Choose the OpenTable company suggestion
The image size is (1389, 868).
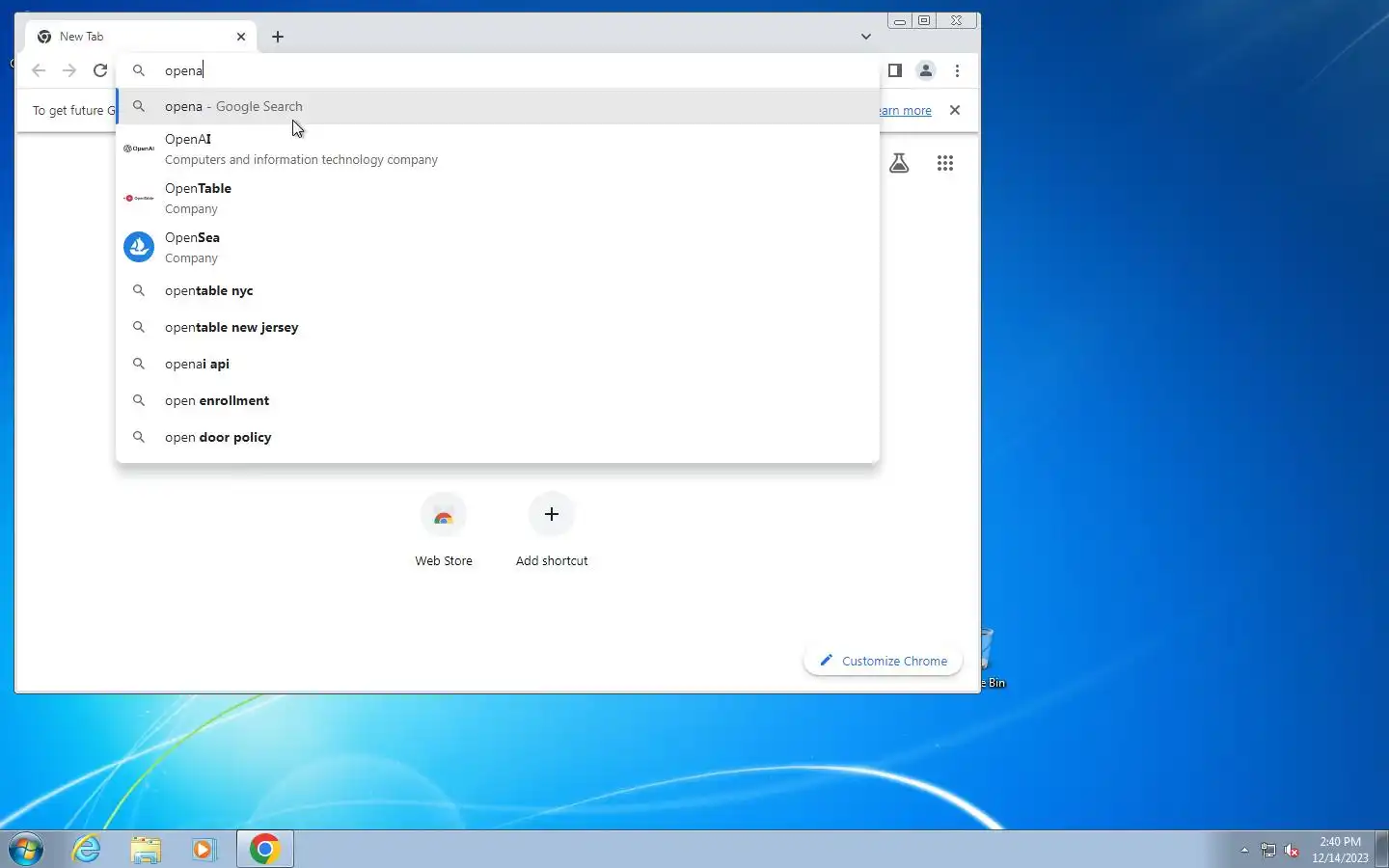498,198
